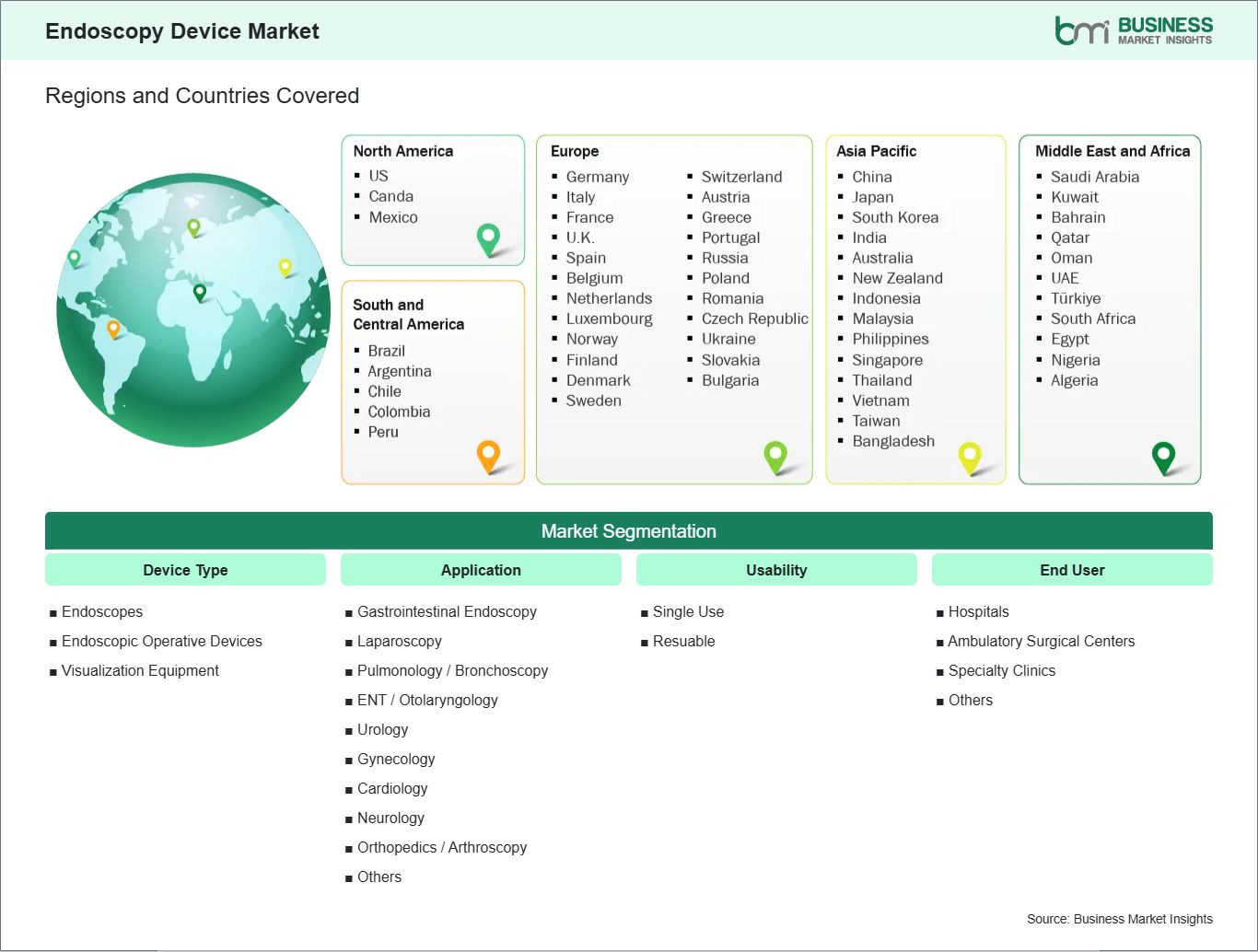Click the dark green pin in Middle East and Africa box

tap(1163, 456)
